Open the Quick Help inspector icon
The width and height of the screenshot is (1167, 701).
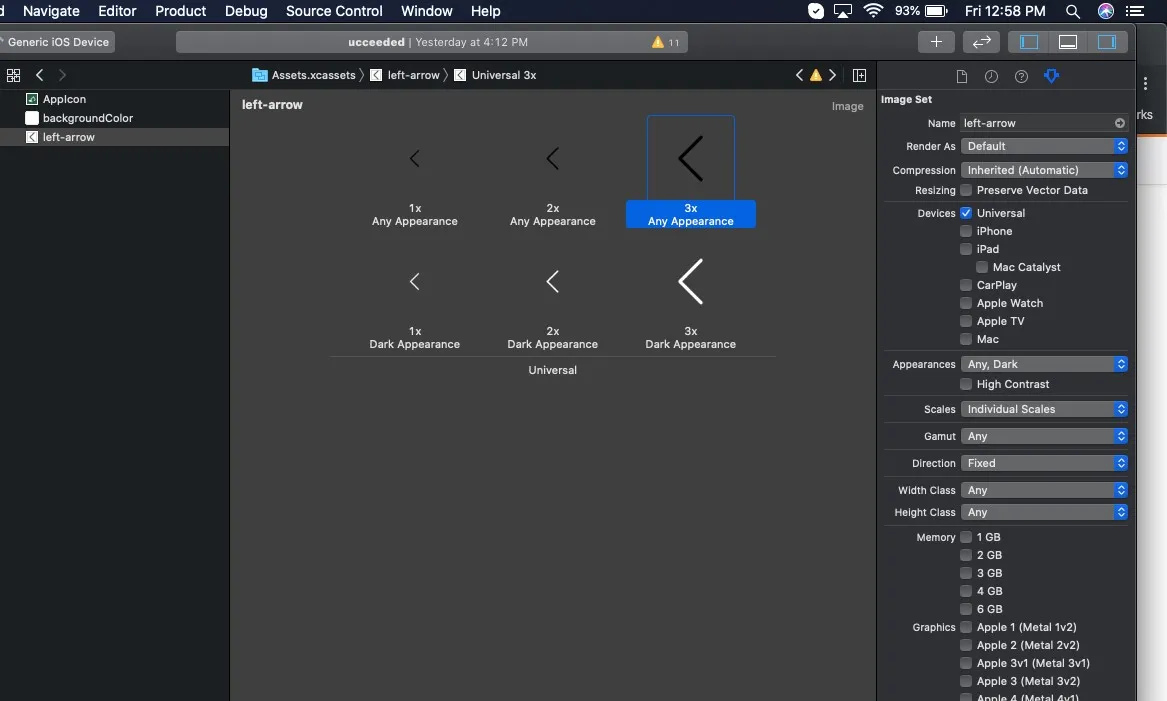click(x=1021, y=77)
